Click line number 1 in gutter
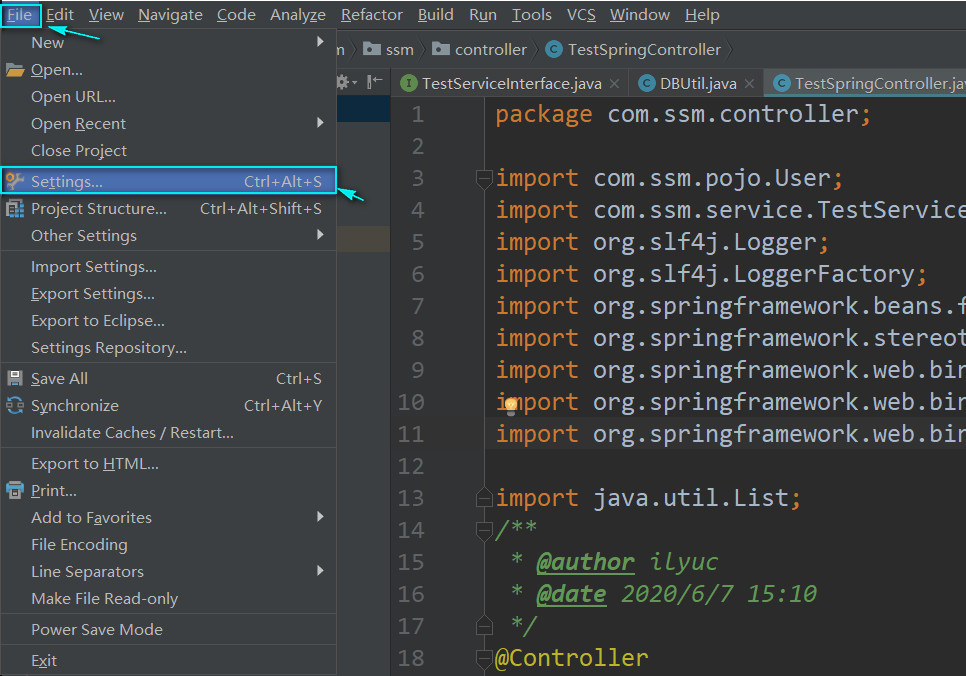 (x=418, y=115)
